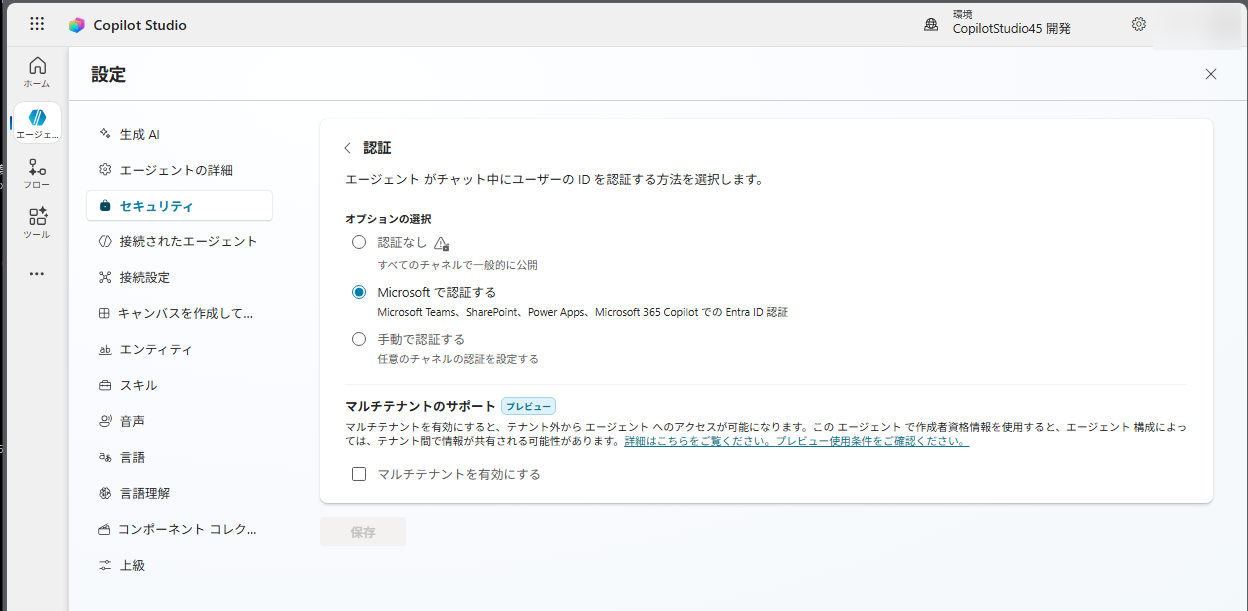Click the 設定 page title
Screen dimensions: 1248x611
pyautogui.click(x=109, y=74)
